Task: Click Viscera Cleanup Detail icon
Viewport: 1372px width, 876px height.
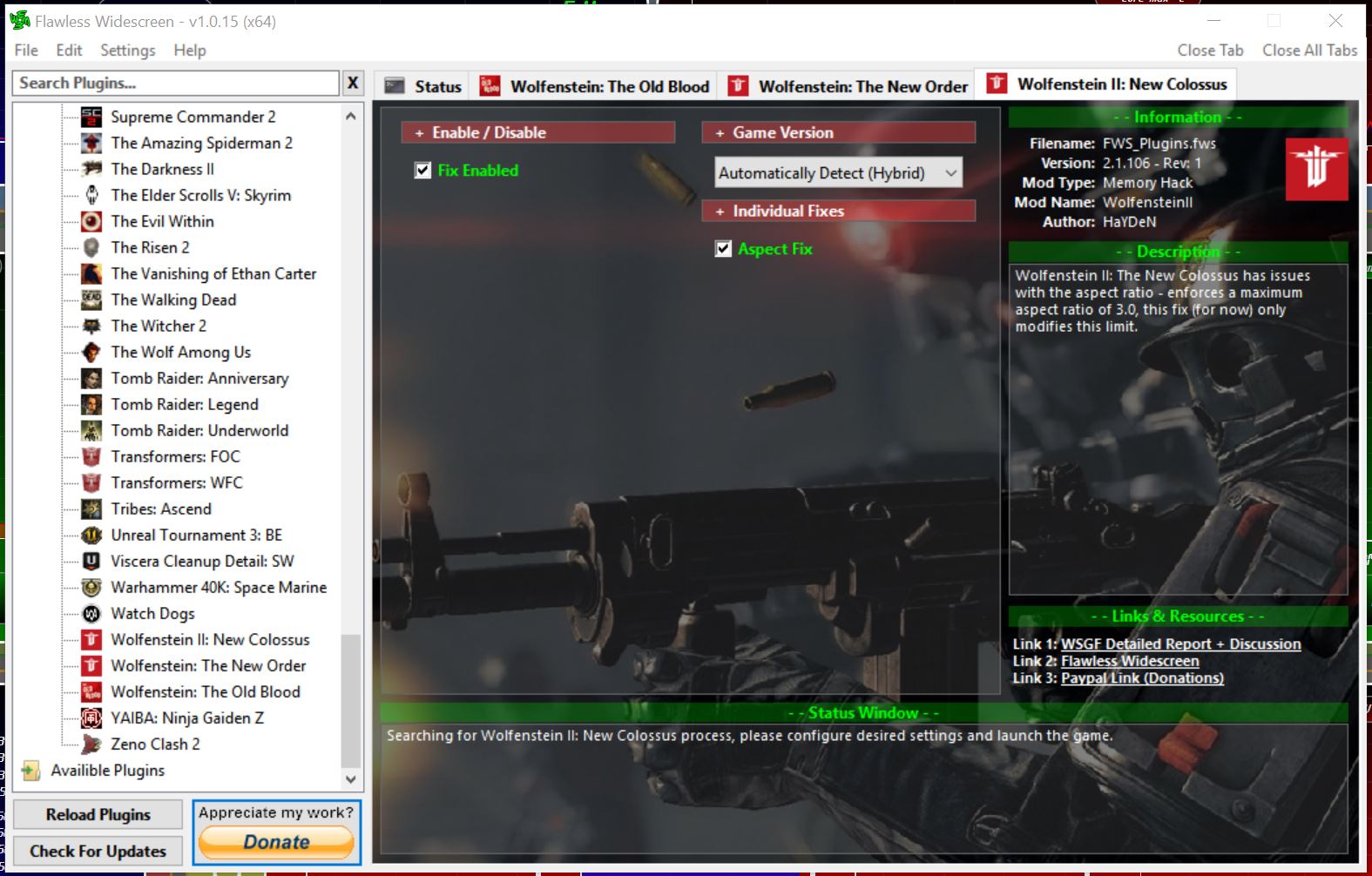Action: click(91, 561)
